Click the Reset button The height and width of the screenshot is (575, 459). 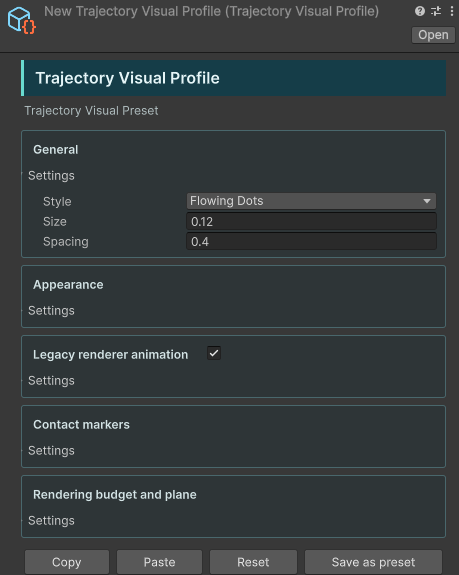pyautogui.click(x=253, y=562)
